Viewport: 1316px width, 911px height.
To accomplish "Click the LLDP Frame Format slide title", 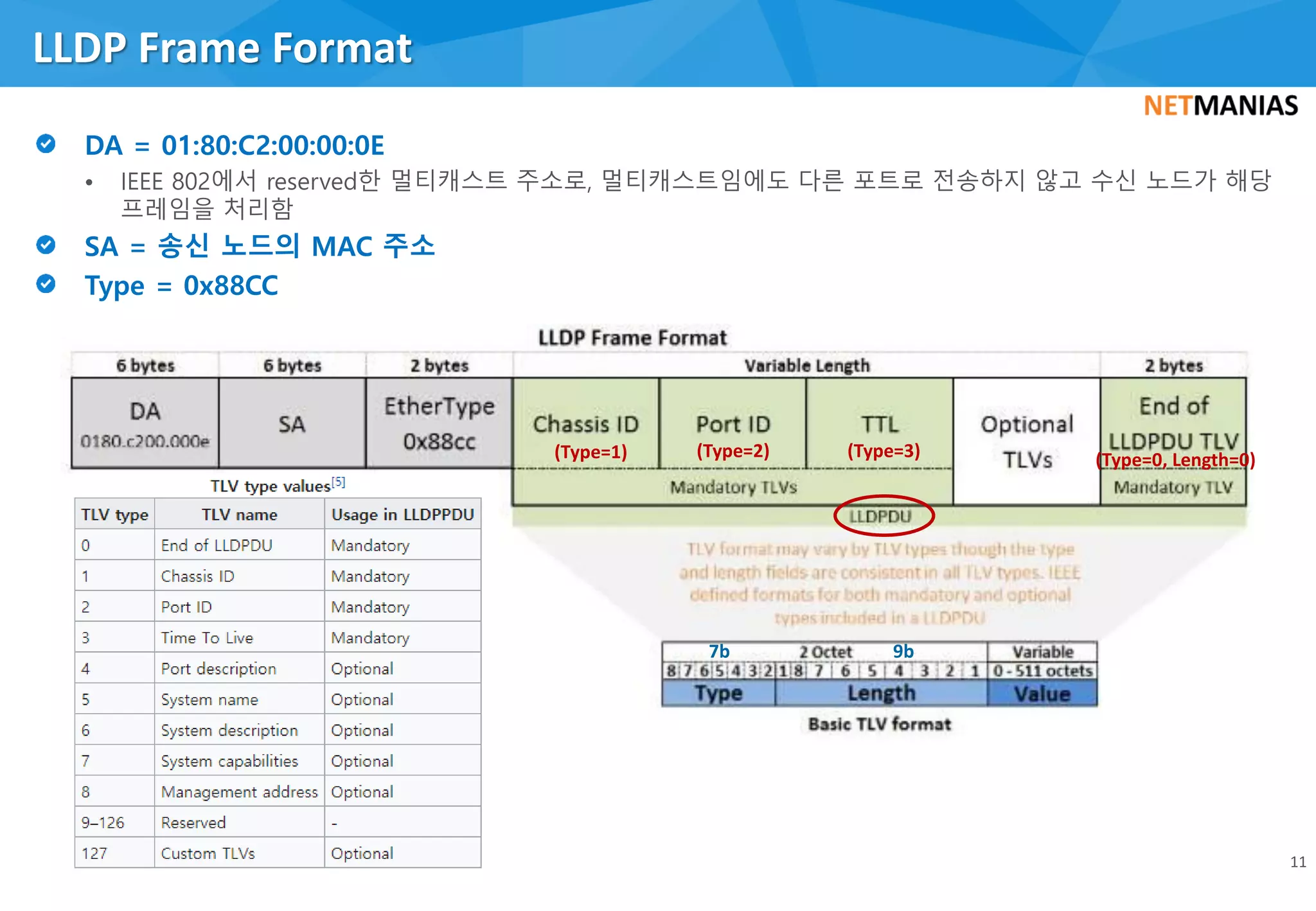I will (222, 48).
